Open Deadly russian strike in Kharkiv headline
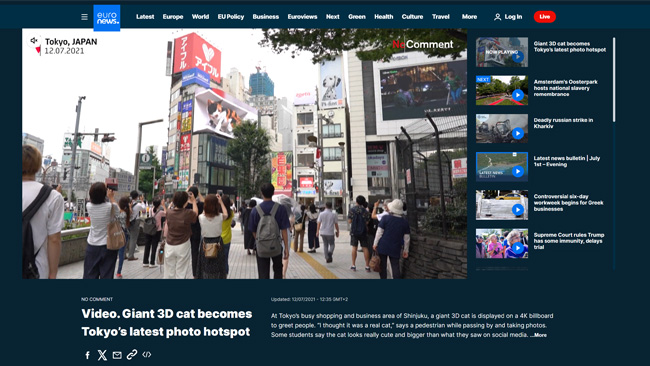 pyautogui.click(x=563, y=123)
